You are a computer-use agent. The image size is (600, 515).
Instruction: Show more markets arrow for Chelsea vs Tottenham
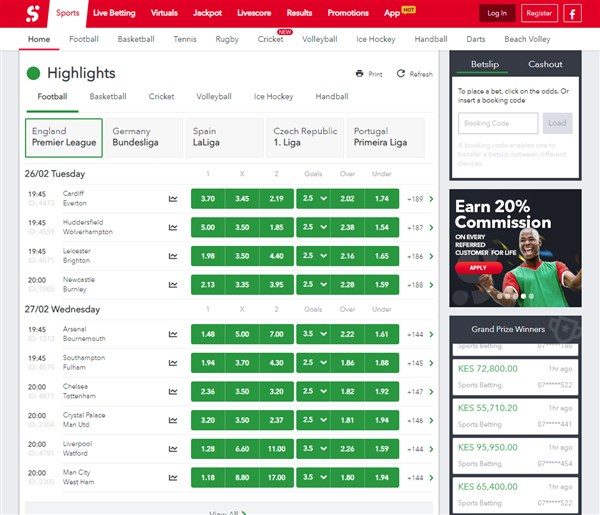[x=431, y=392]
